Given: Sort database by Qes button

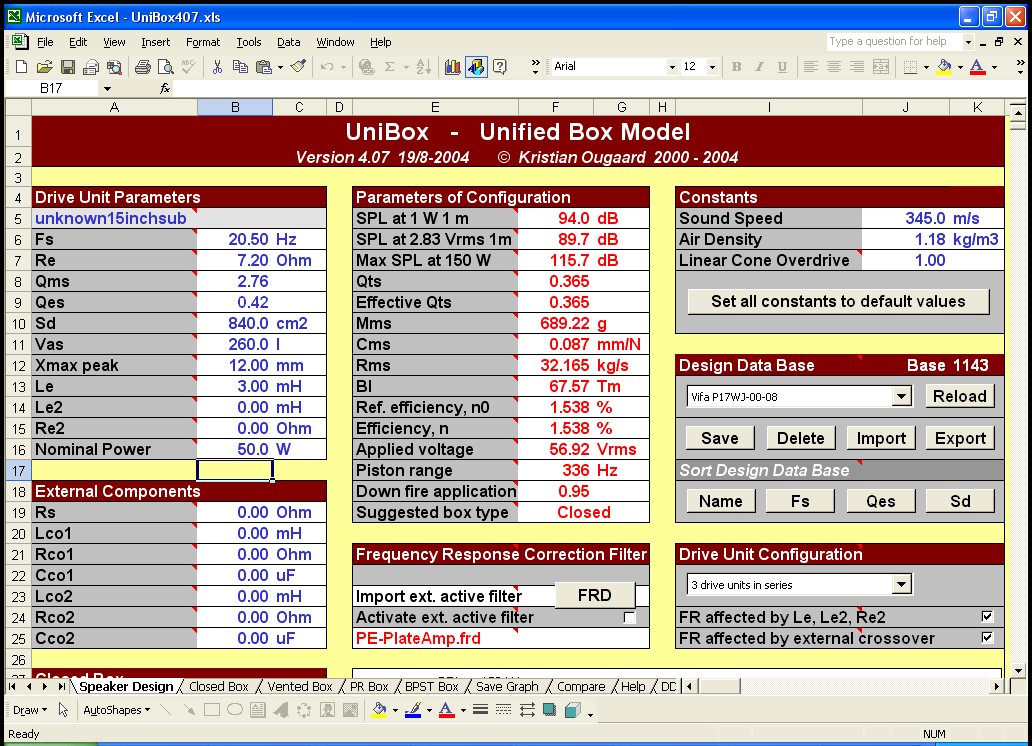Looking at the screenshot, I should pos(881,501).
